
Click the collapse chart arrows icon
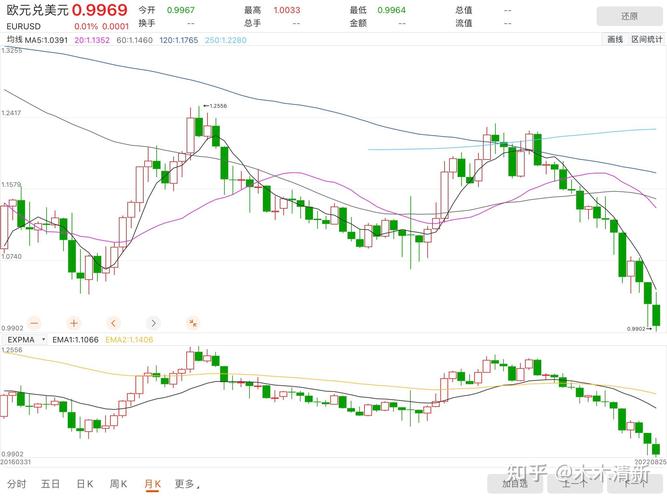192,323
